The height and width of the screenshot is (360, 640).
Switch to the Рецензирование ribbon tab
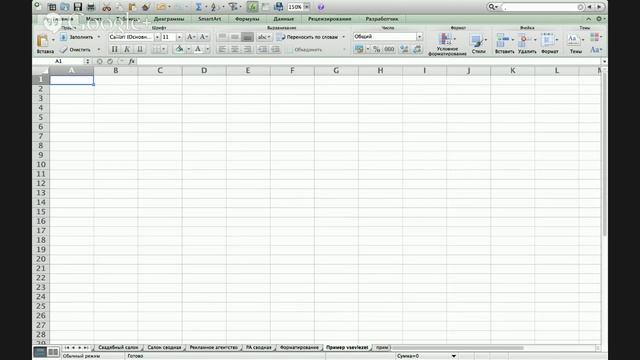(x=329, y=19)
